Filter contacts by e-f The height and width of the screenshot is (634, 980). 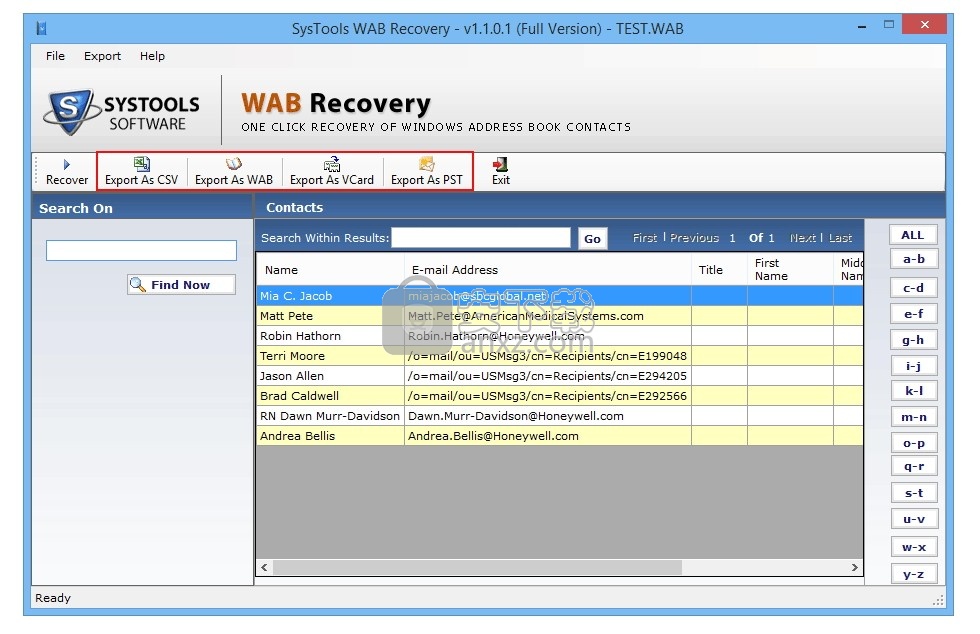914,314
